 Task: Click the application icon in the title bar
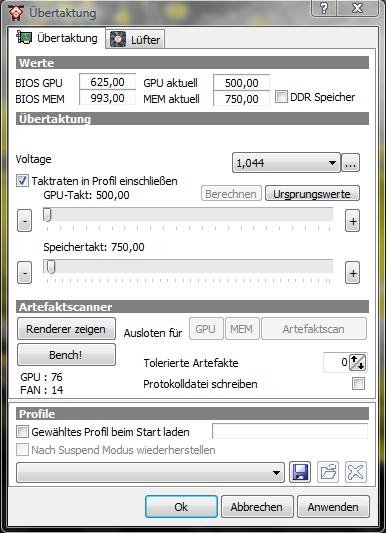[16, 13]
